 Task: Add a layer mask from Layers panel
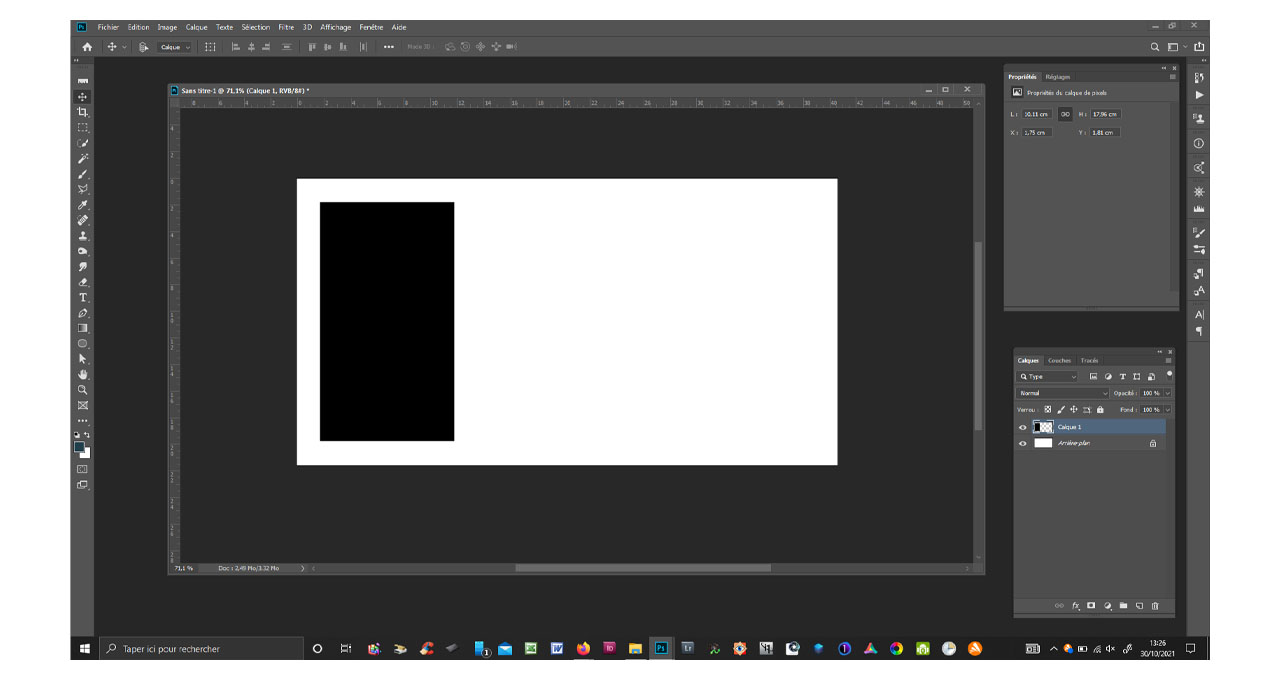(1091, 606)
